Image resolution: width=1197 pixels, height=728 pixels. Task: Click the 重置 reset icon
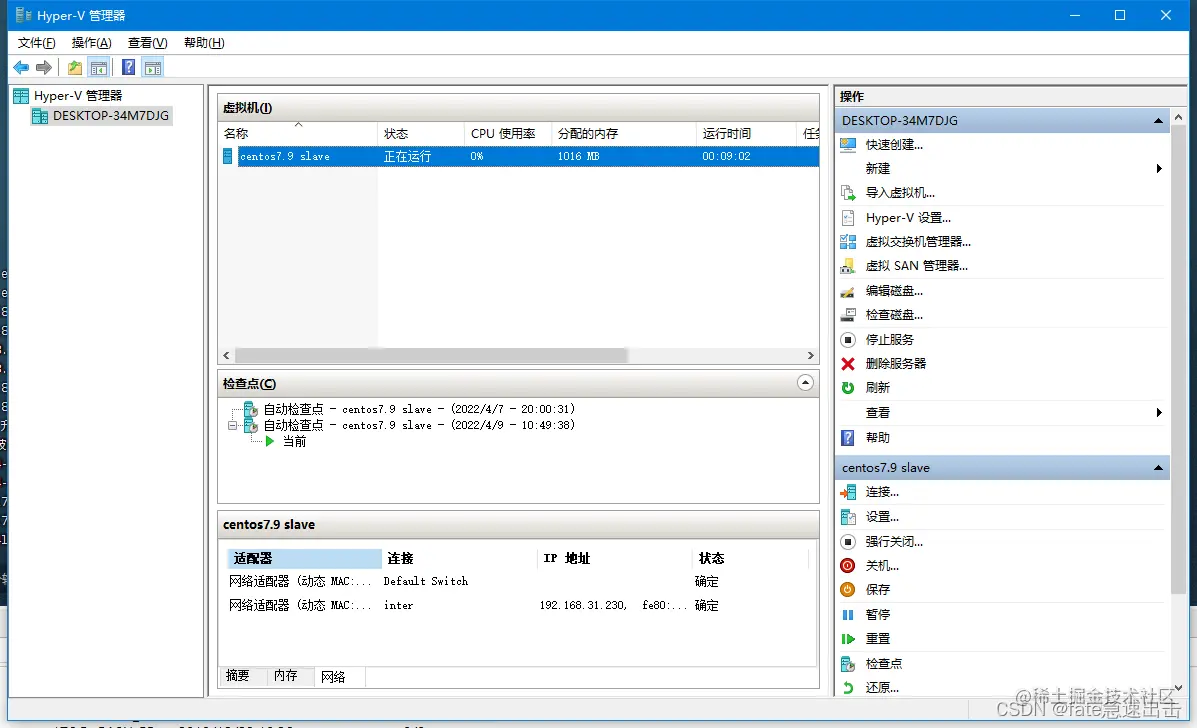pyautogui.click(x=848, y=639)
